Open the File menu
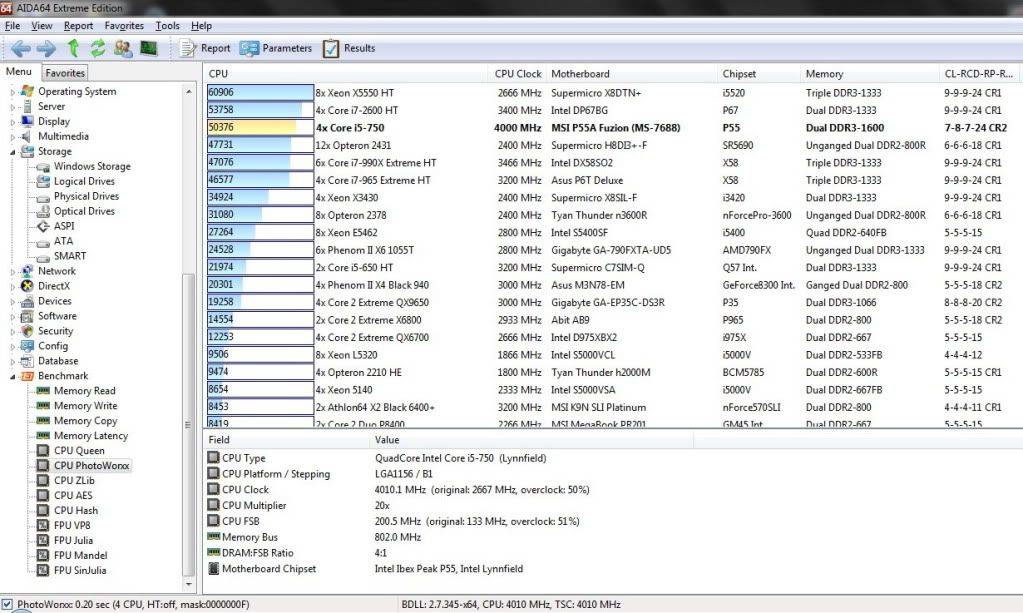This screenshot has width=1023, height=613. [12, 26]
